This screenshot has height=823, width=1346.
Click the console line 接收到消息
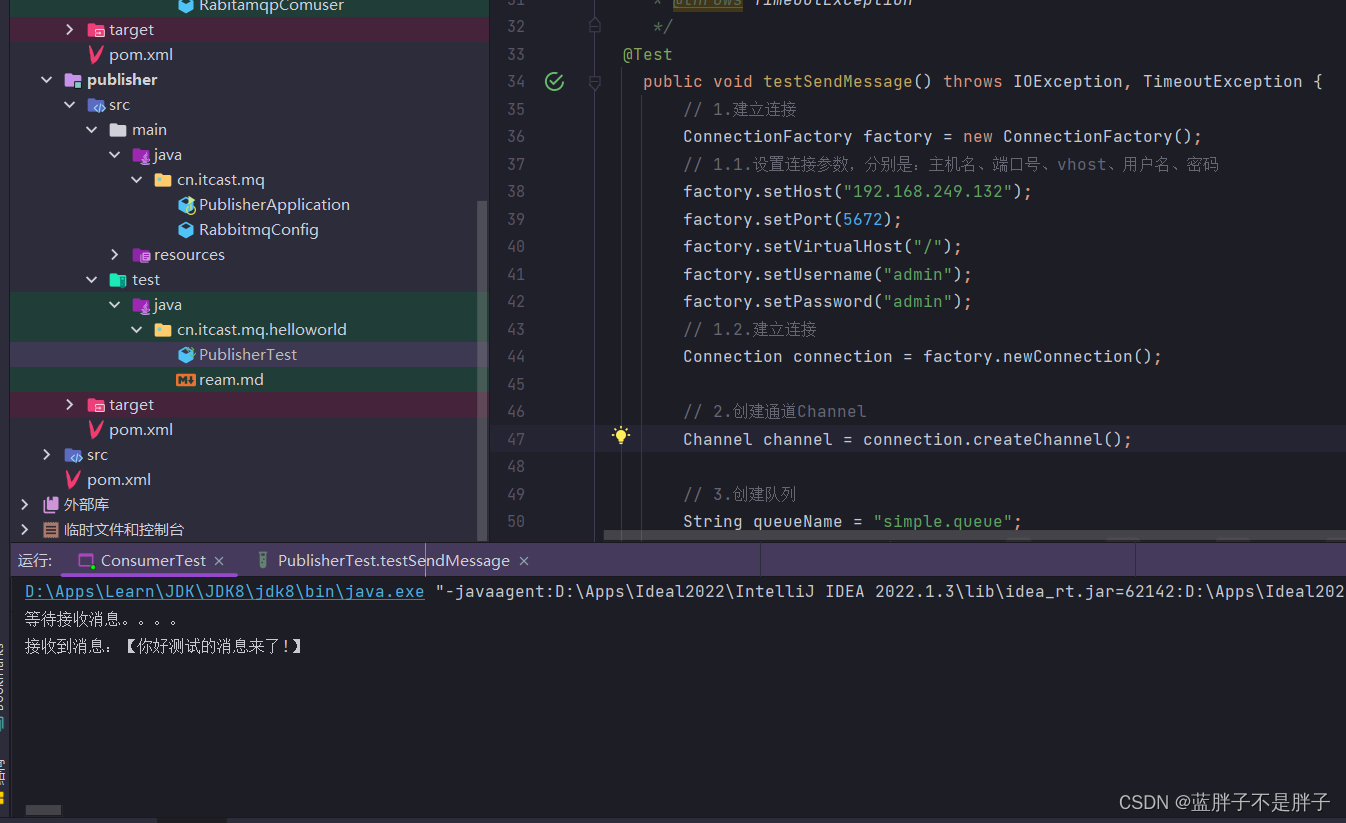click(164, 647)
